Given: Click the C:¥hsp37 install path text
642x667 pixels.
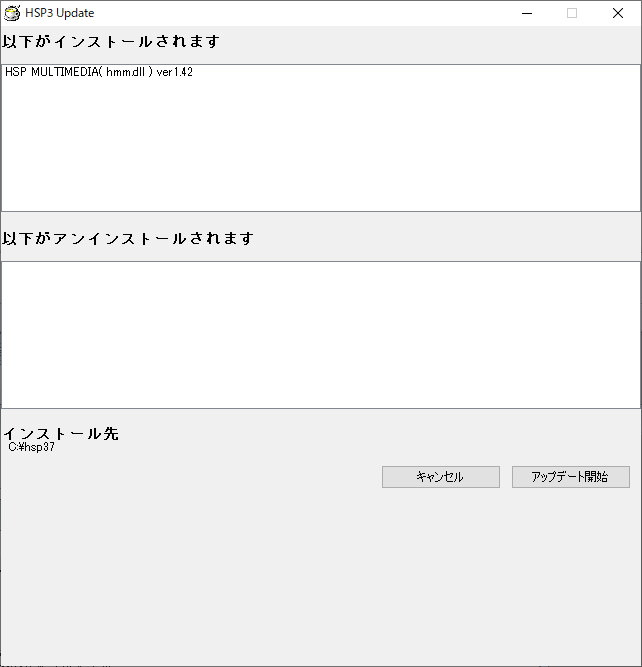Looking at the screenshot, I should (31, 447).
